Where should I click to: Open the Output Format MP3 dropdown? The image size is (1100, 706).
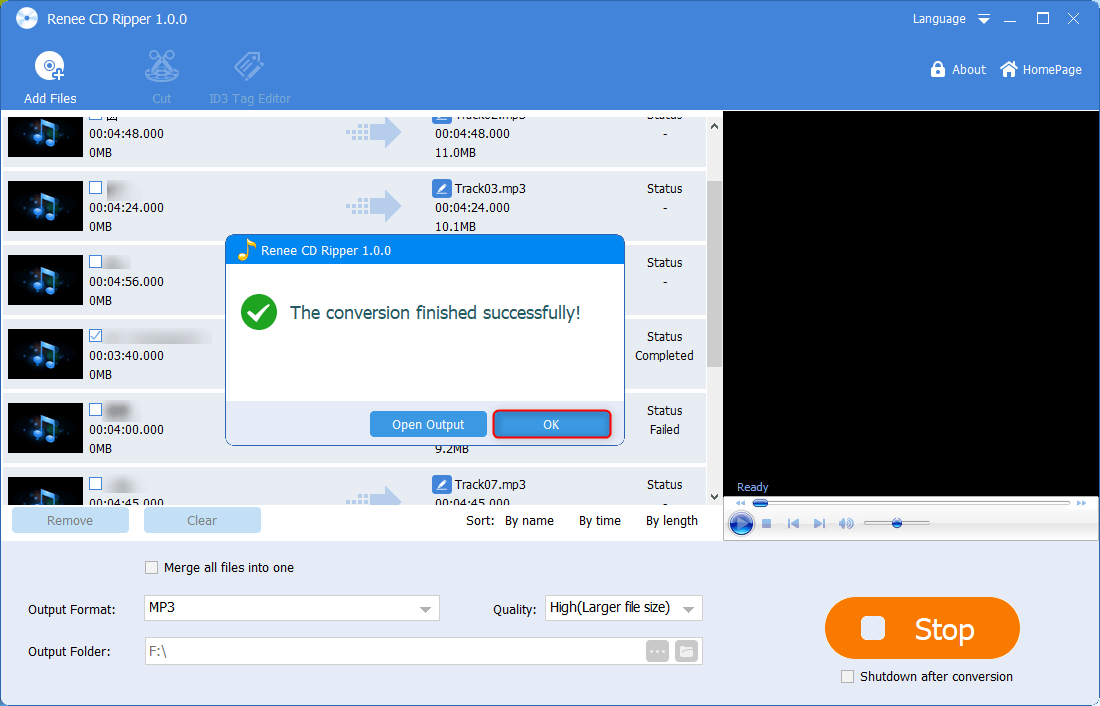292,608
